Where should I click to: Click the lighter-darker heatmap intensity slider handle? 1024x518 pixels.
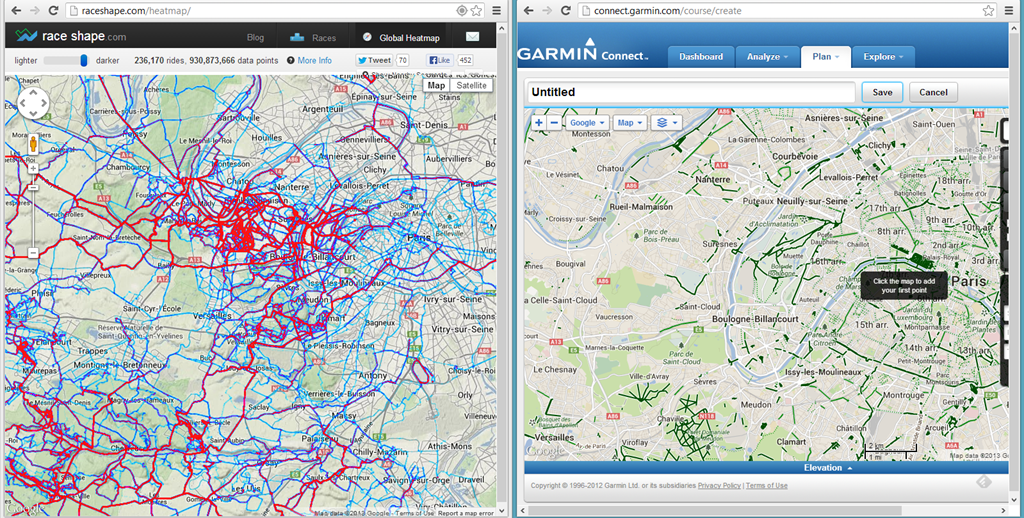84,60
